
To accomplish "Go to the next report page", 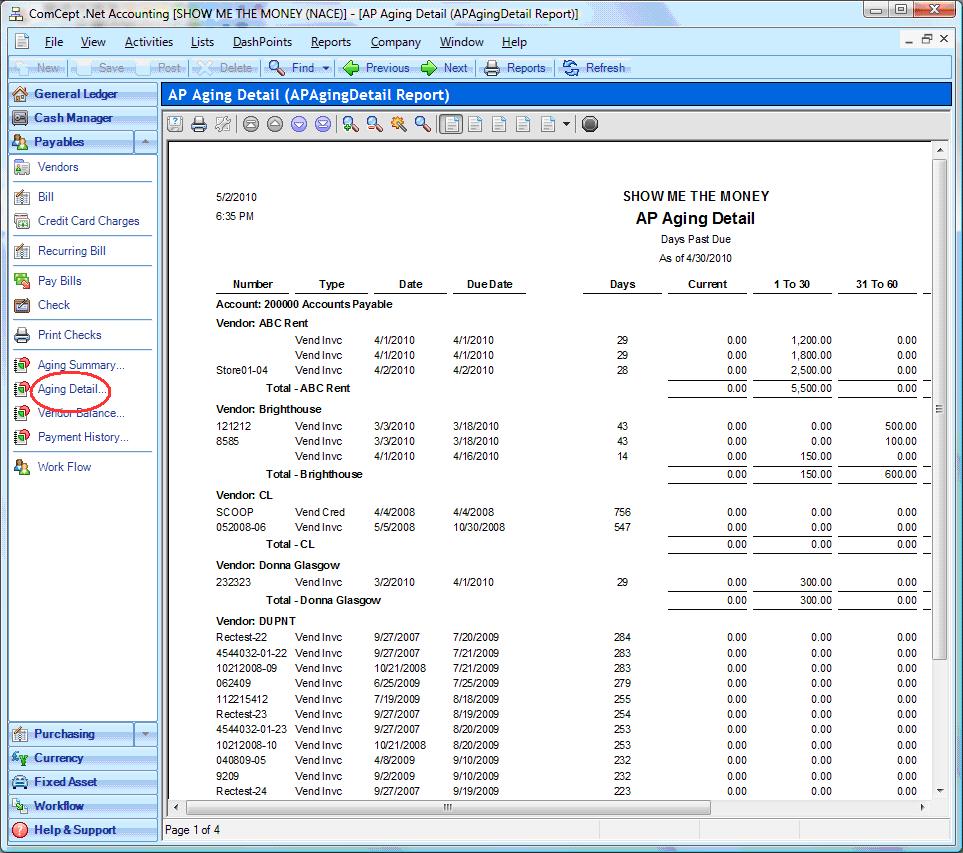I will coord(298,124).
